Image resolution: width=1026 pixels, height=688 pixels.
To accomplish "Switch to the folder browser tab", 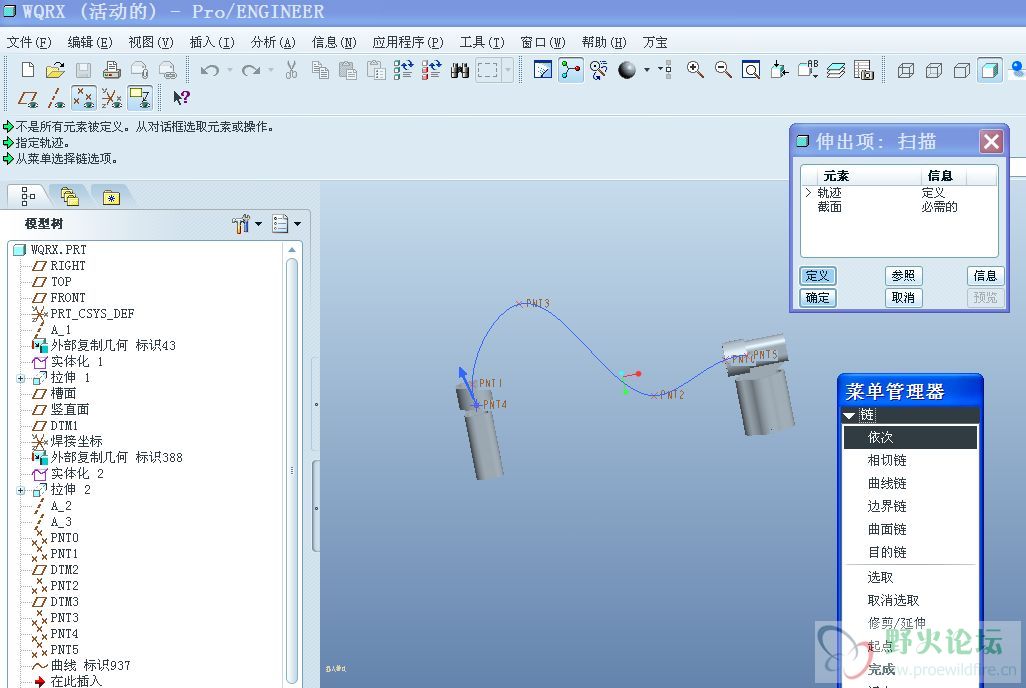I will (x=69, y=196).
